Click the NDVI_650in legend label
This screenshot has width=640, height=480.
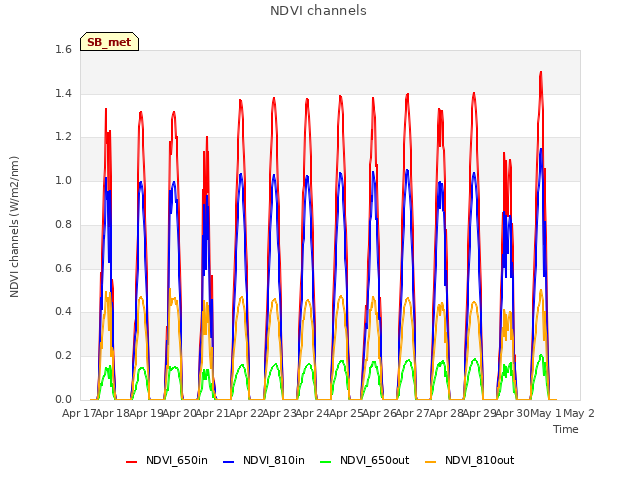click(x=177, y=460)
